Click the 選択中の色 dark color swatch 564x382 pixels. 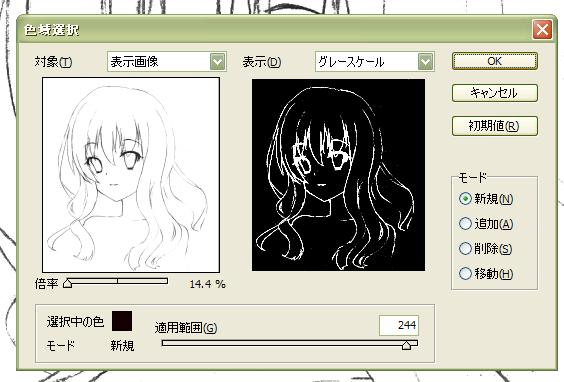[122, 321]
